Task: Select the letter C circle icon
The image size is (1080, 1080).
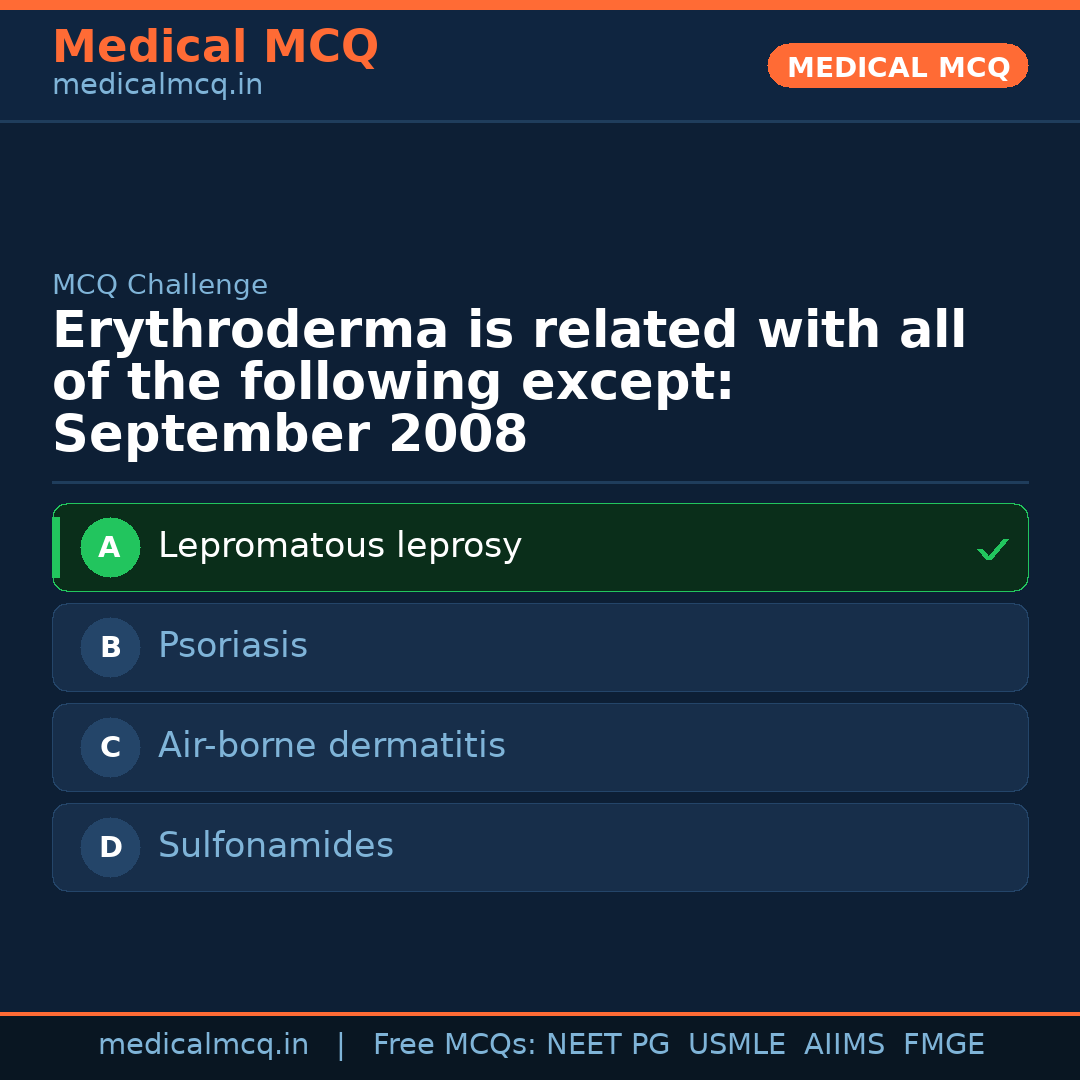Action: point(110,747)
